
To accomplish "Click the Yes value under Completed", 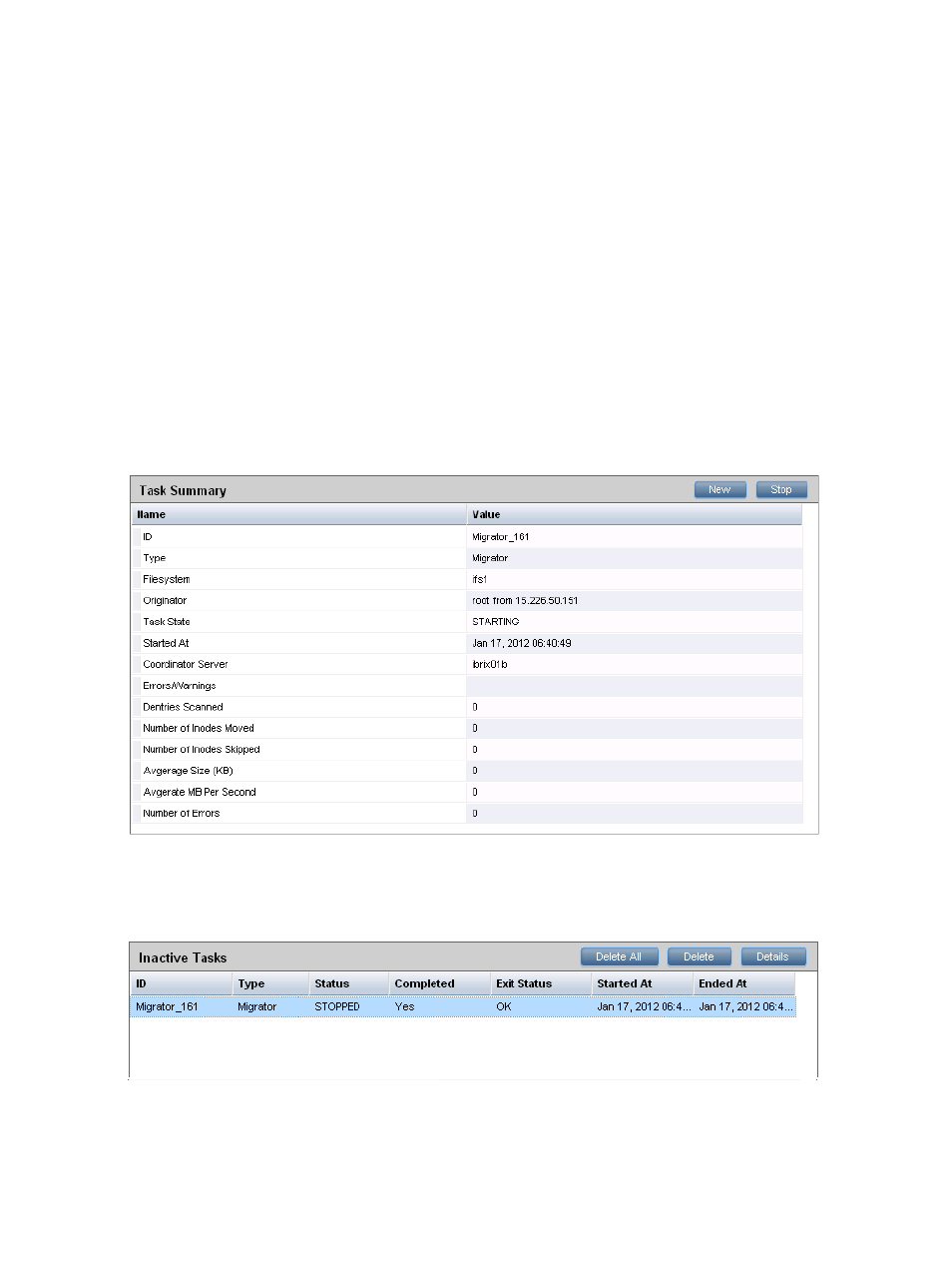I will [x=404, y=1006].
